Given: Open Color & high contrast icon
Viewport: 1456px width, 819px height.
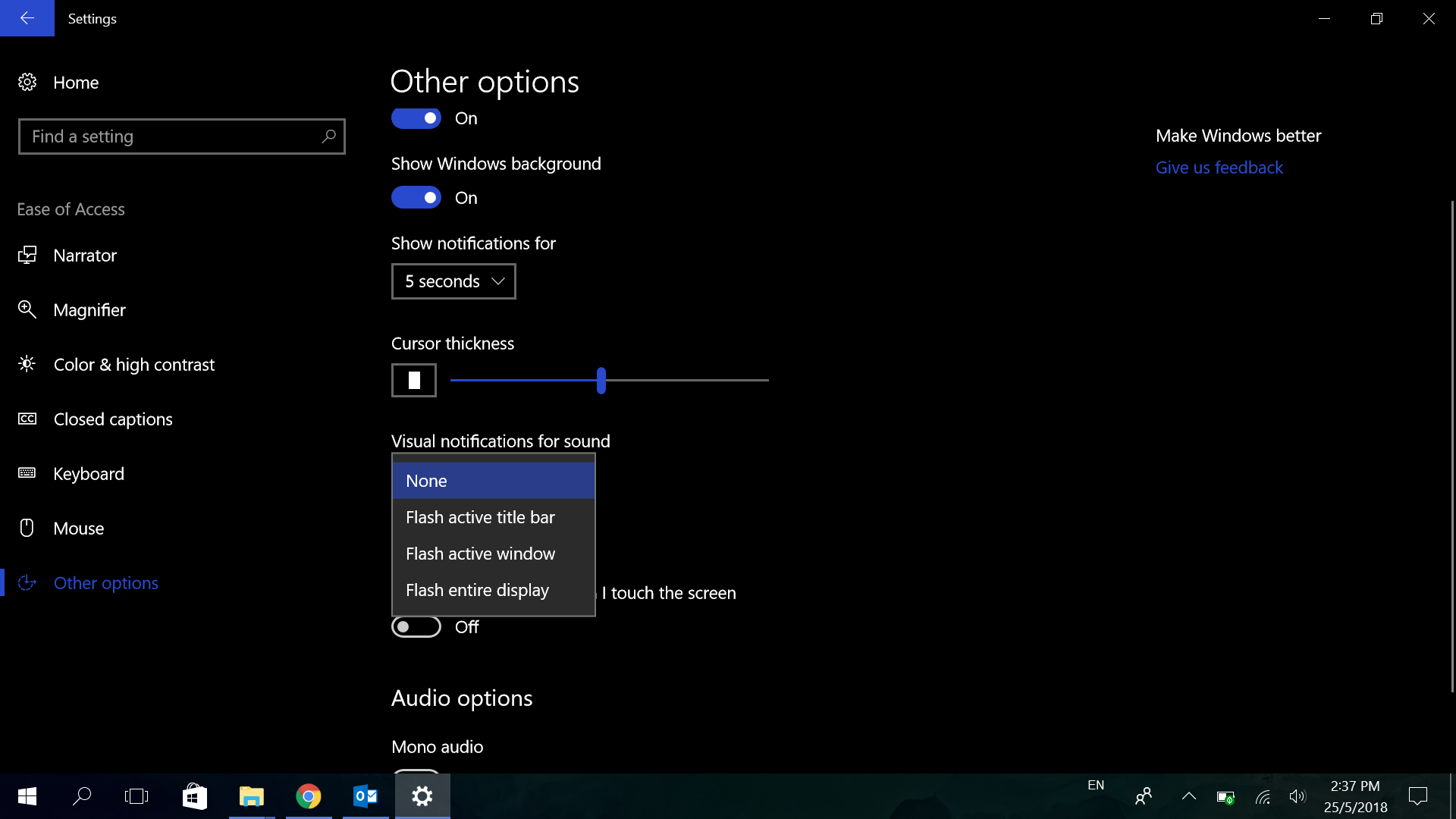Looking at the screenshot, I should [x=27, y=364].
